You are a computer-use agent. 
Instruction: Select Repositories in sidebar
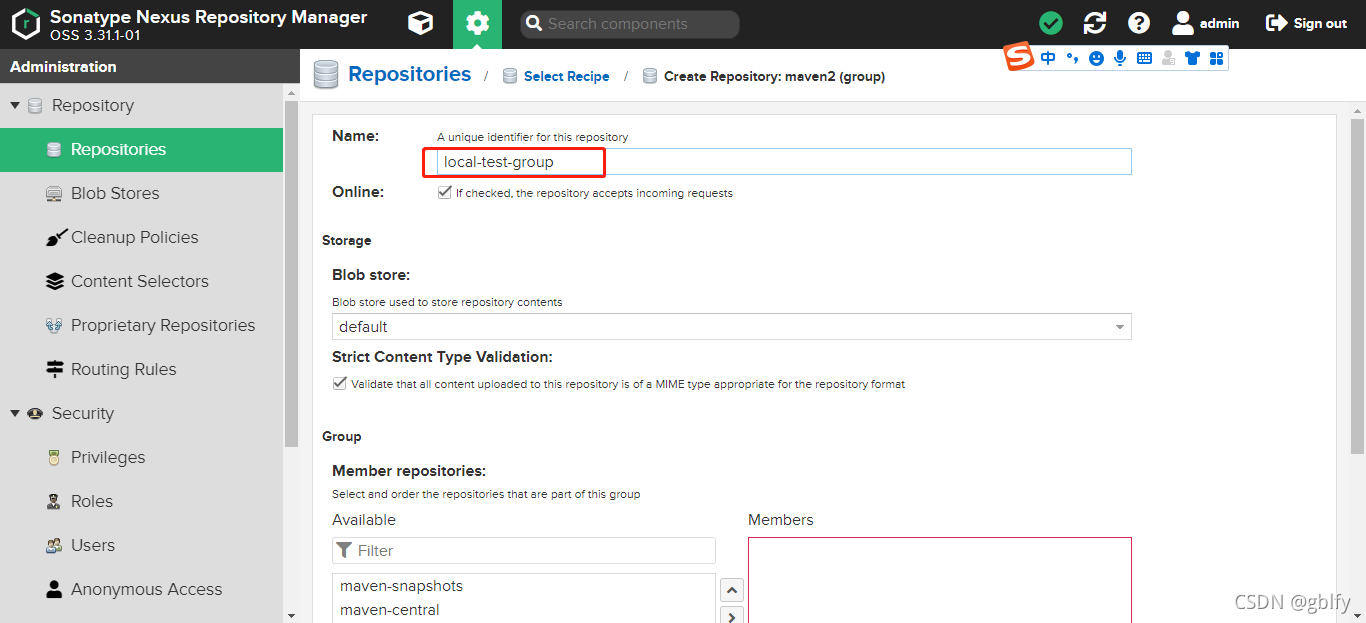(x=141, y=149)
